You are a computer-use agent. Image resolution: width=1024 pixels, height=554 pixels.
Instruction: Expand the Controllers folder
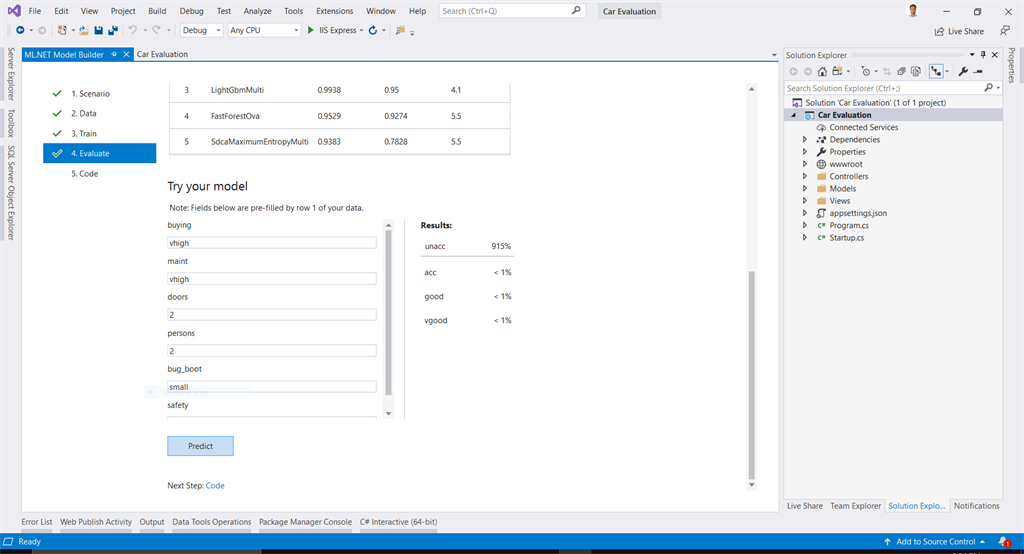tap(805, 176)
